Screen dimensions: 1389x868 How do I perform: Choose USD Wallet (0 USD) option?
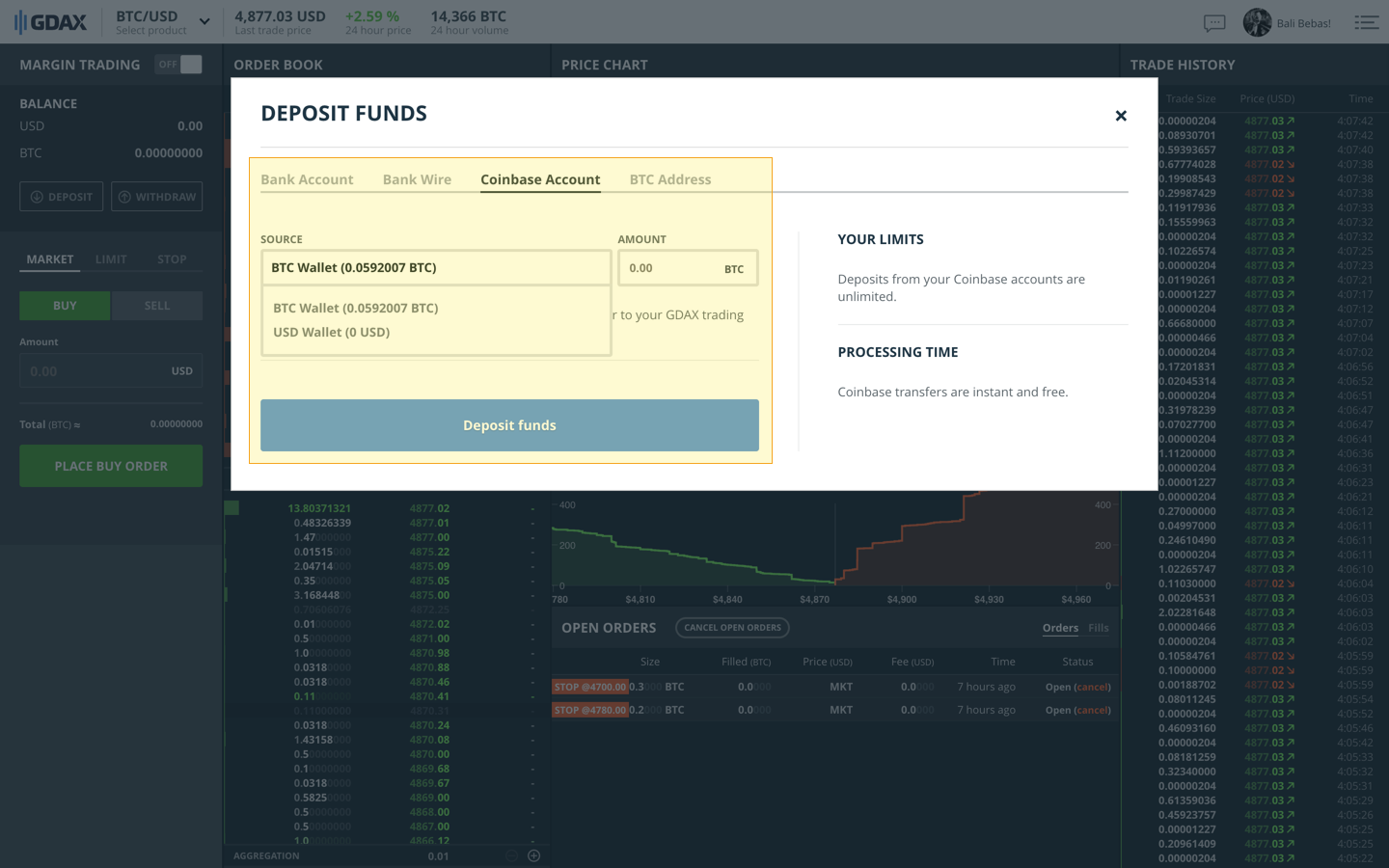click(x=332, y=332)
